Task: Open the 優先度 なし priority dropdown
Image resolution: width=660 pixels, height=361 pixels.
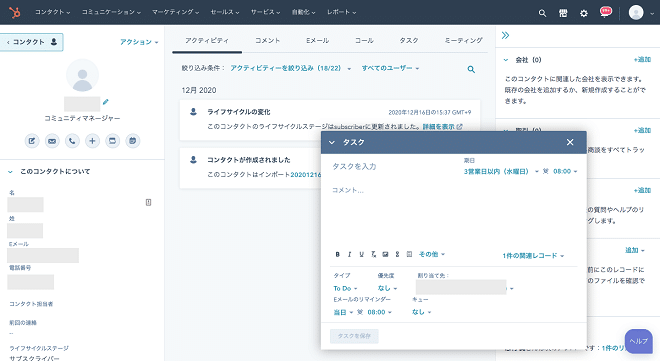Action: 387,288
